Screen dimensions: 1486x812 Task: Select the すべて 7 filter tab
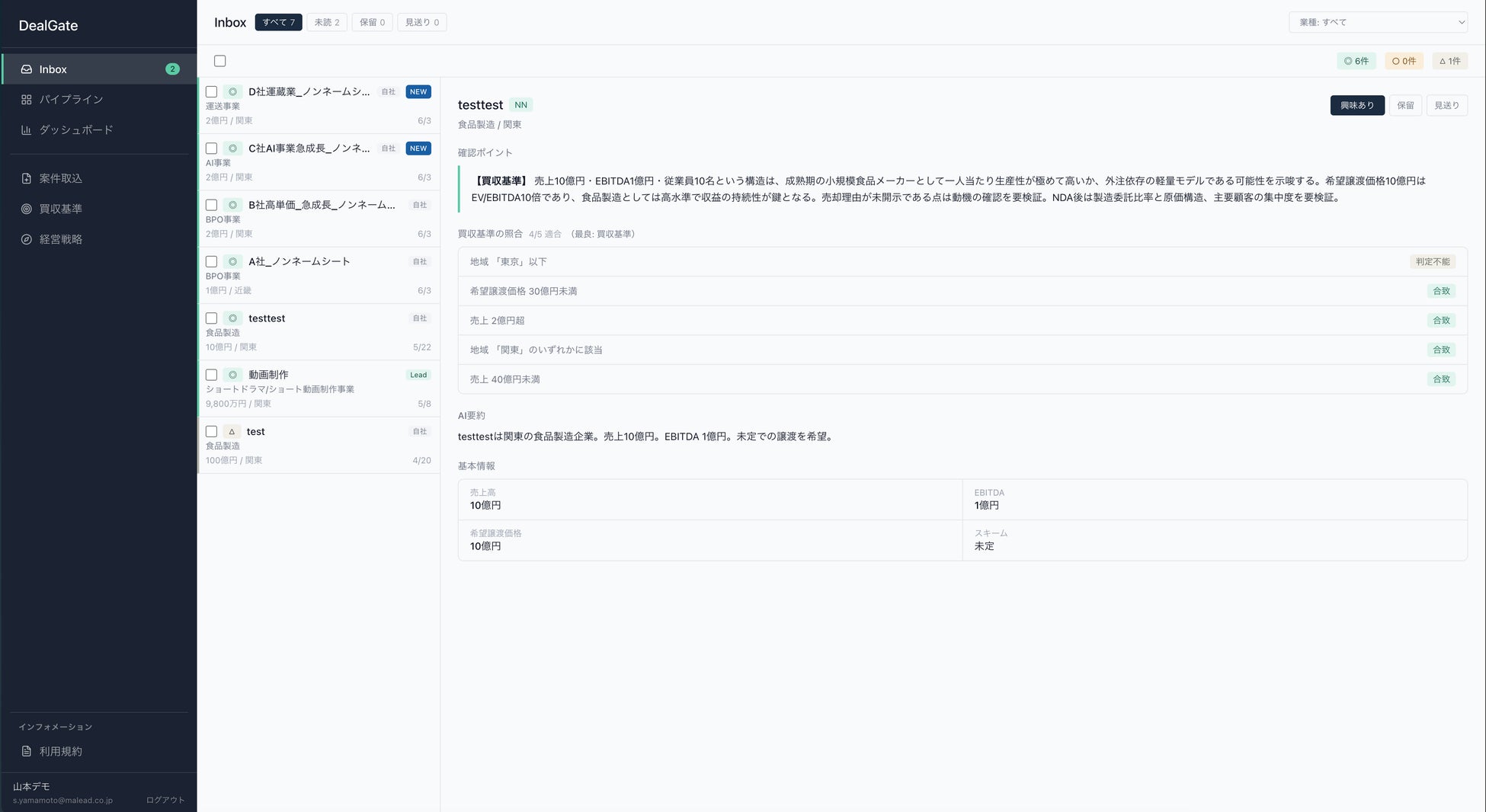pos(278,22)
